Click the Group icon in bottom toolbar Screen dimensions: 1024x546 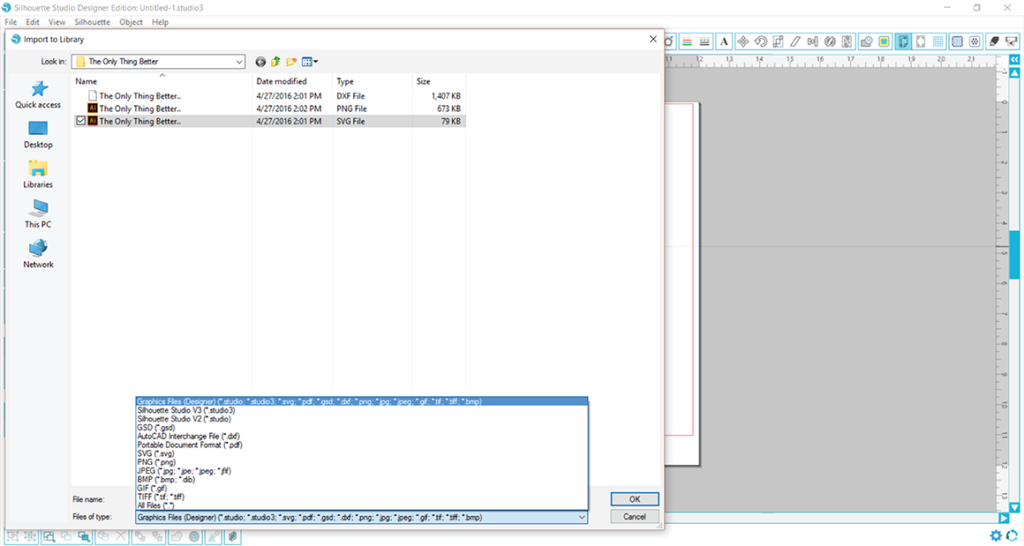coord(12,537)
